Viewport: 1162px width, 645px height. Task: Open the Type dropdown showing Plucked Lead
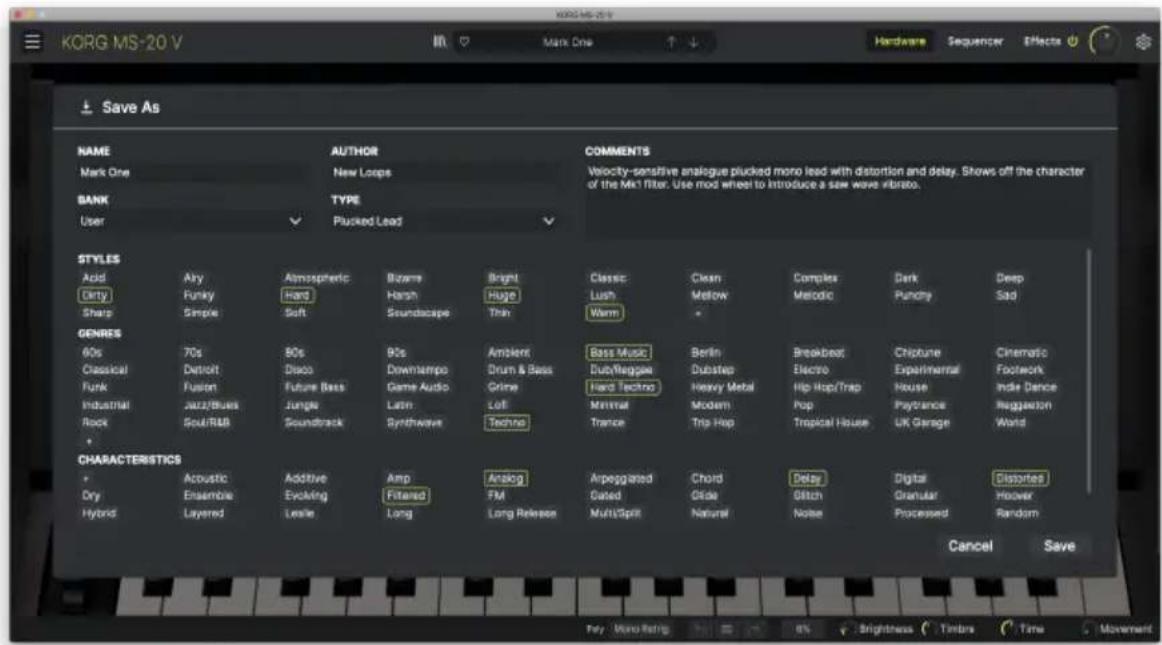point(444,221)
